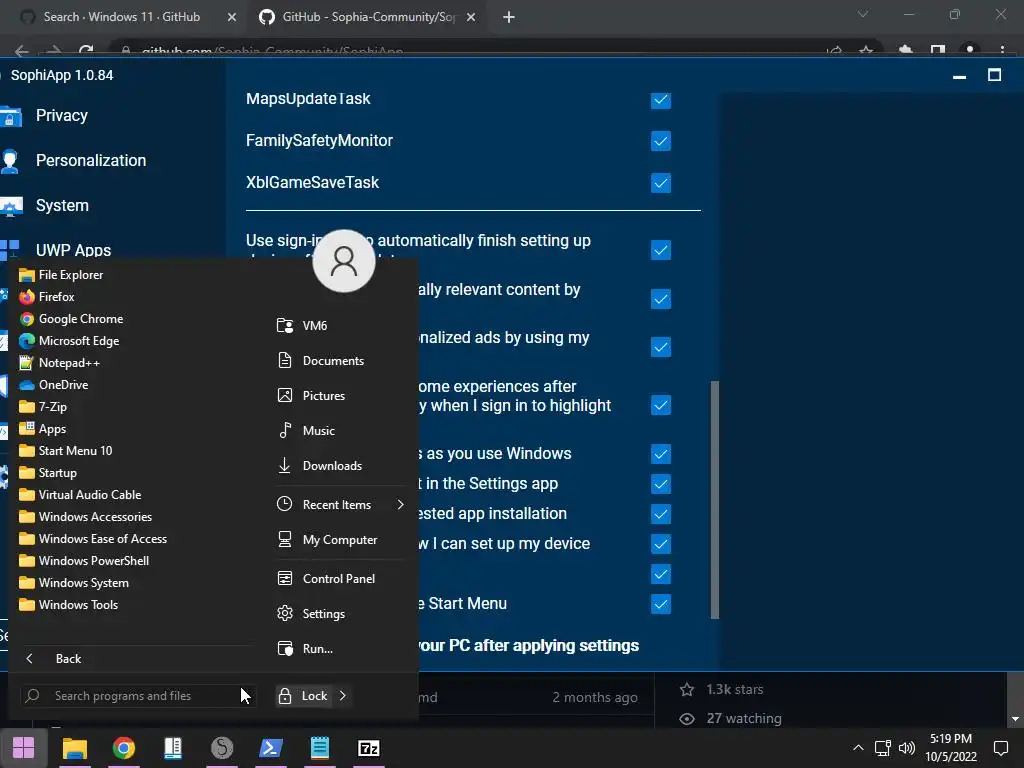Open the clock showing 5:19 PM
1024x768 pixels.
(x=951, y=748)
